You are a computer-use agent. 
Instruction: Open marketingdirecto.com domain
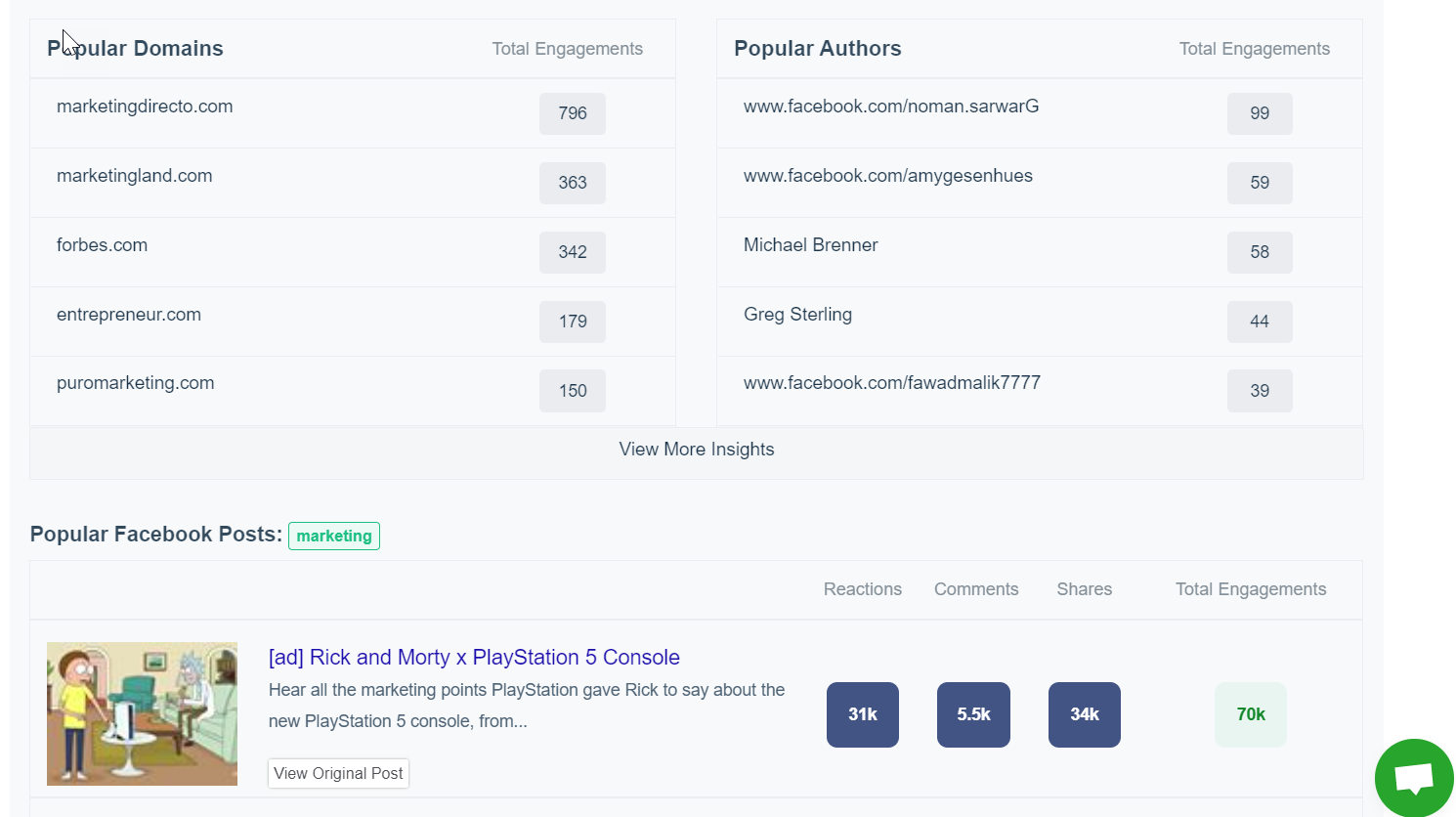pos(145,107)
